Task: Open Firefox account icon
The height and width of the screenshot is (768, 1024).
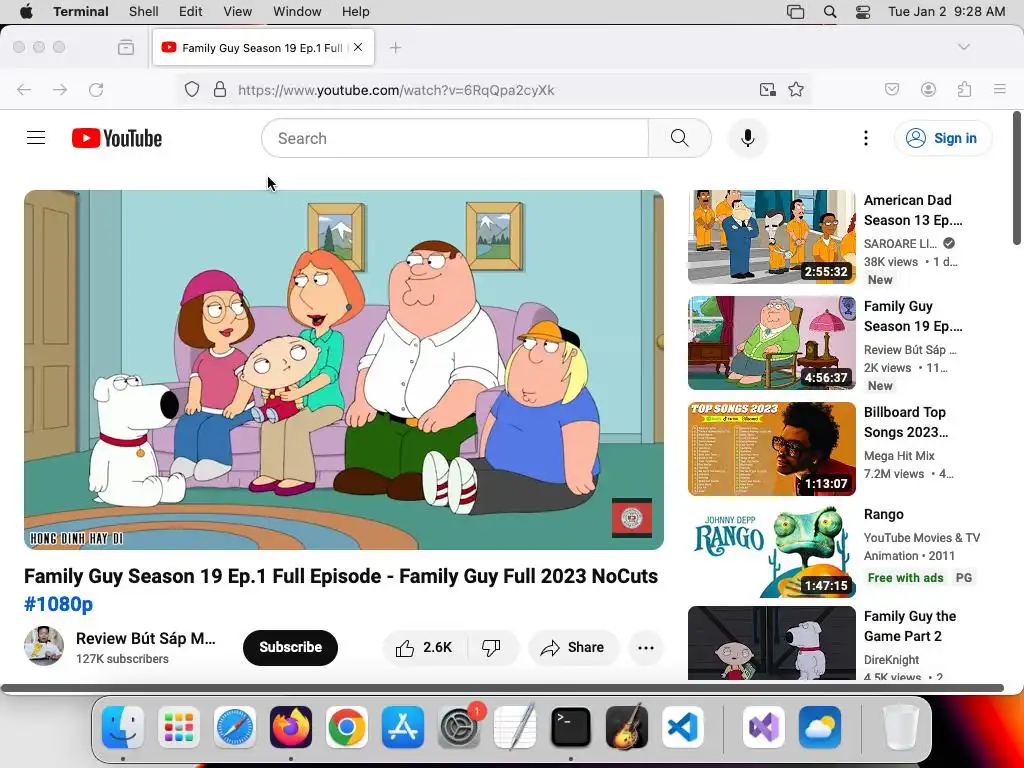Action: (x=928, y=89)
